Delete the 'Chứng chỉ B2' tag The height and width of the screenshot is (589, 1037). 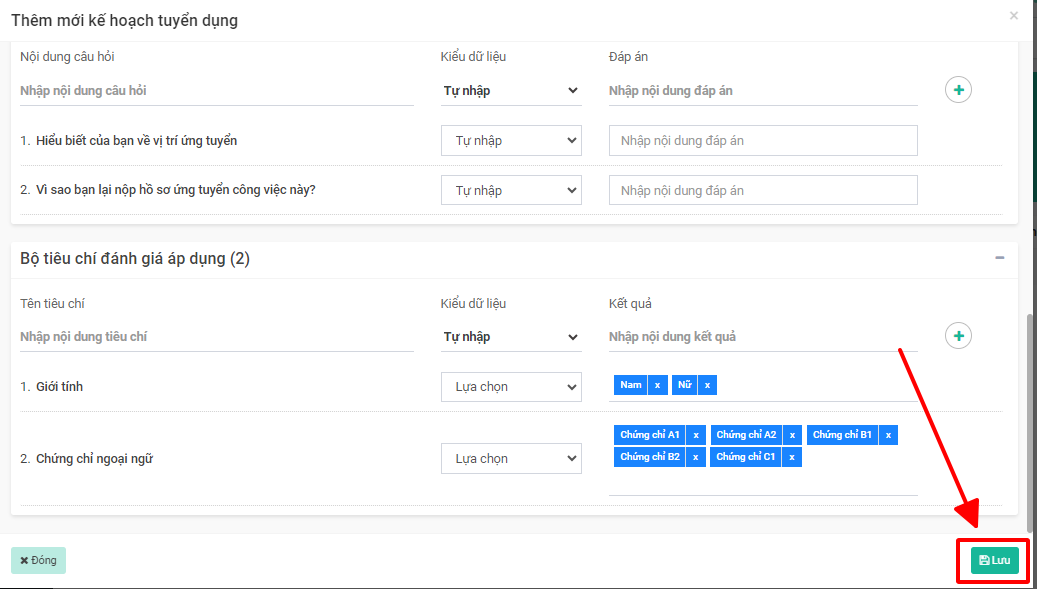[x=696, y=457]
